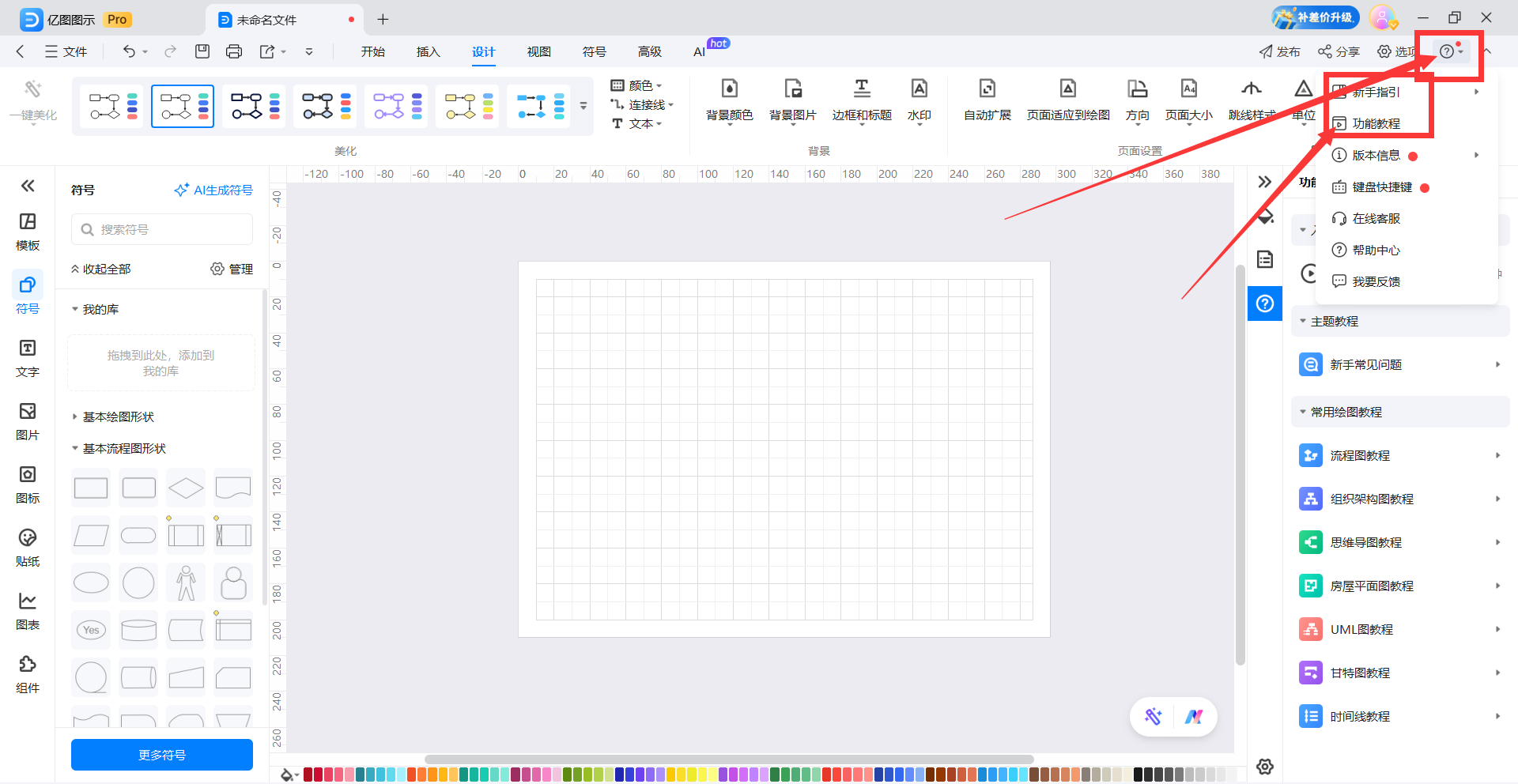Open the 模板 templates sidebar panel

point(28,232)
